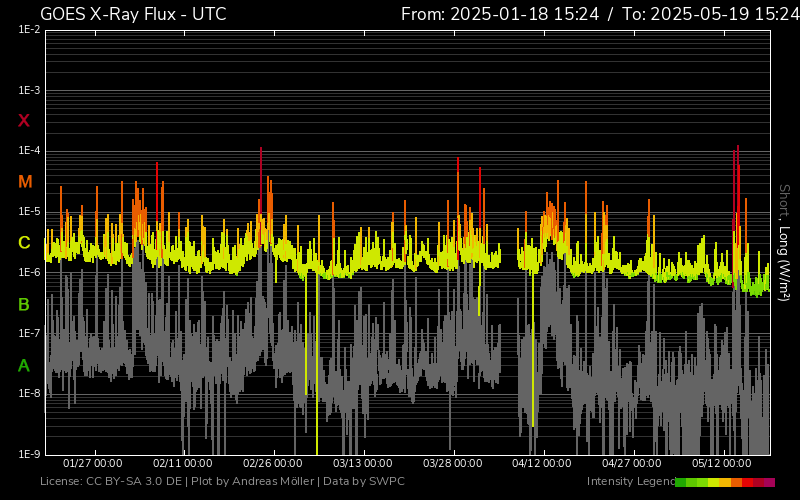The image size is (800, 500).
Task: Select the From: 2025-01-18 15:24 start date
Action: (500, 14)
